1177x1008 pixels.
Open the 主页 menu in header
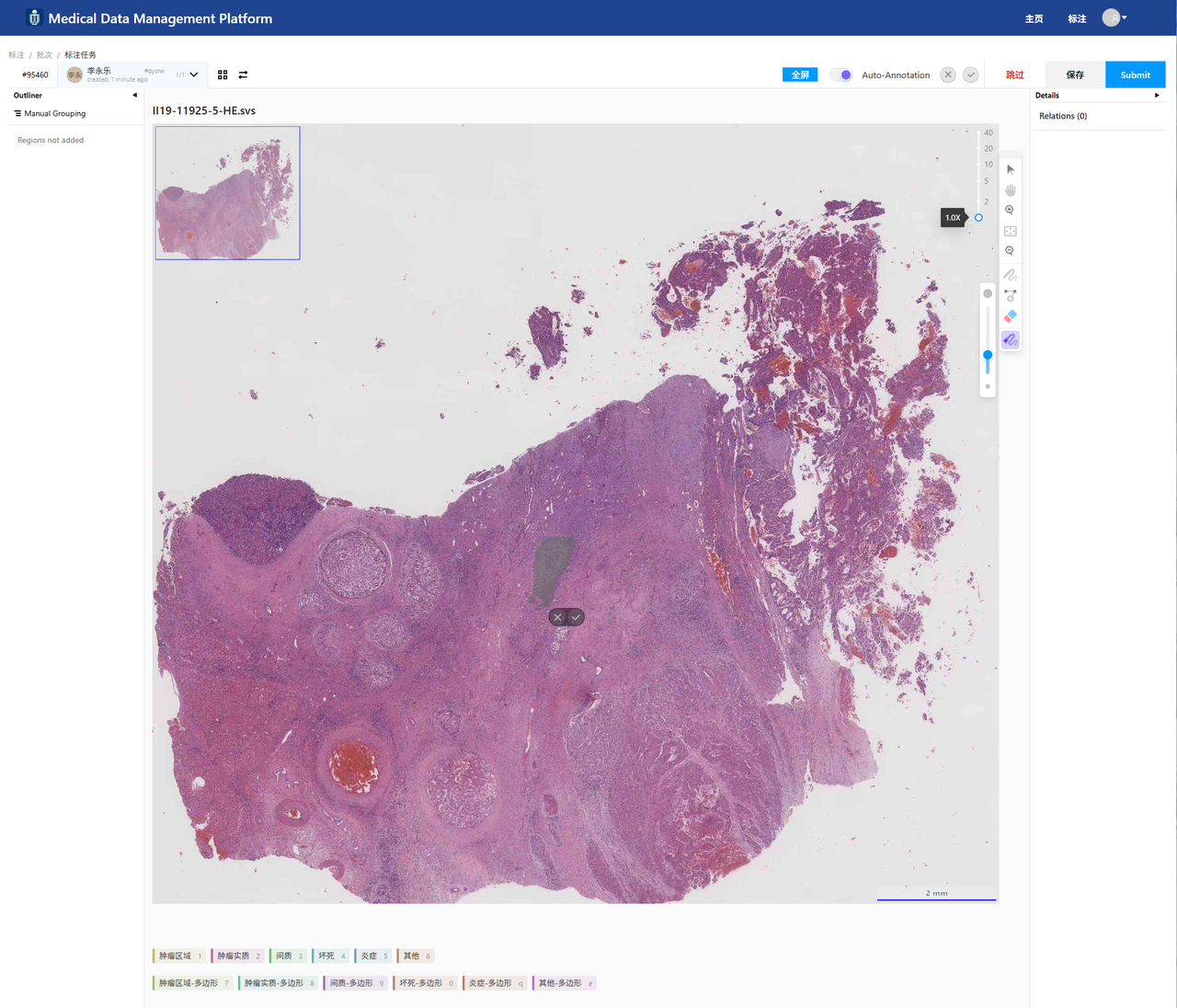(1034, 18)
